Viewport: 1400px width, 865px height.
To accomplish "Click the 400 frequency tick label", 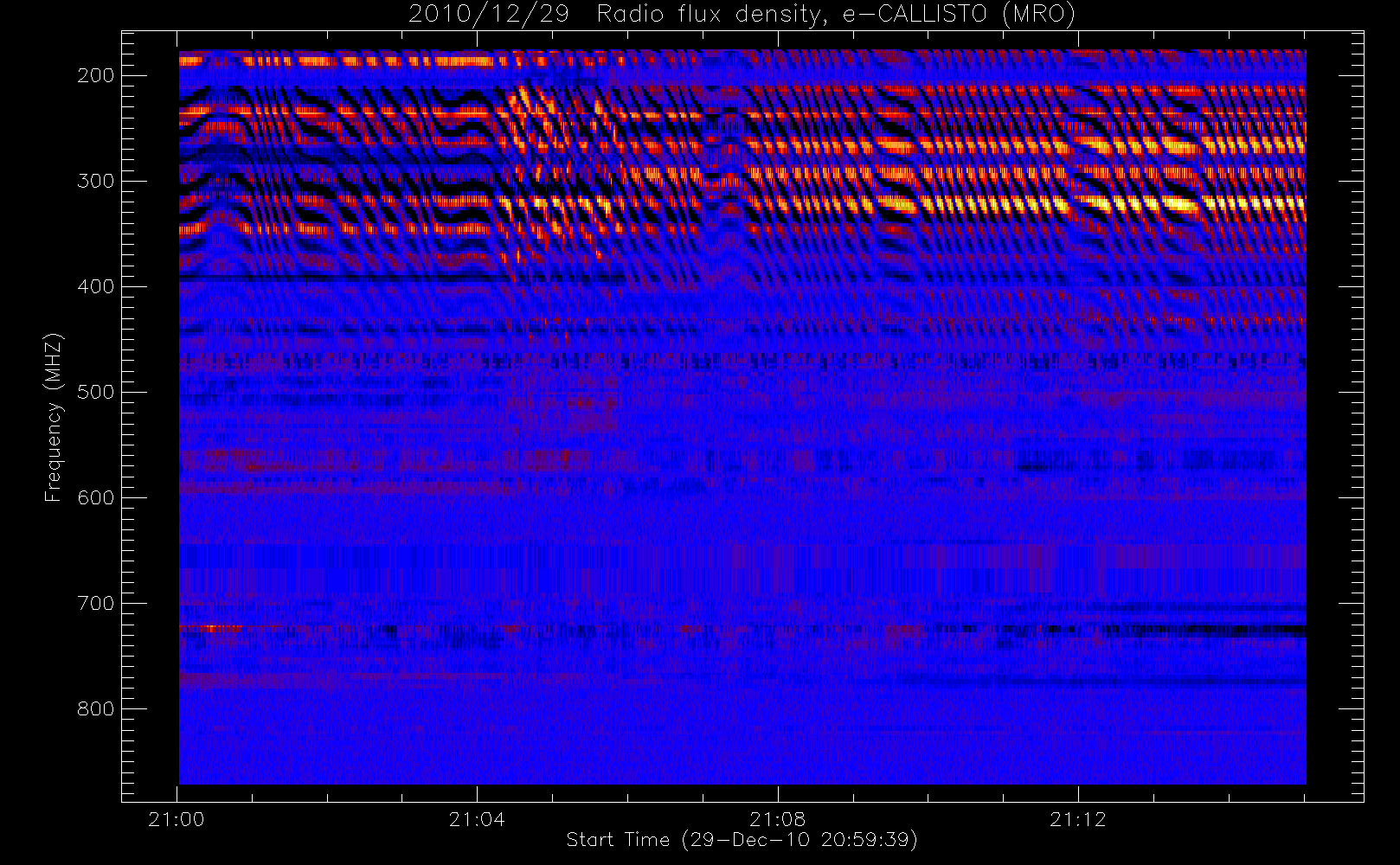I will tap(95, 286).
